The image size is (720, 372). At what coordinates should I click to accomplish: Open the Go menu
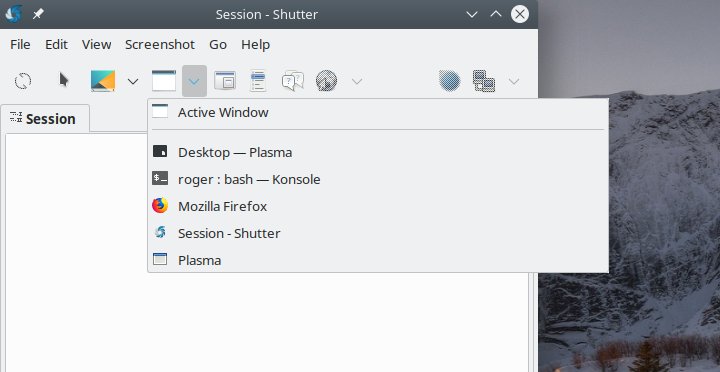218,45
